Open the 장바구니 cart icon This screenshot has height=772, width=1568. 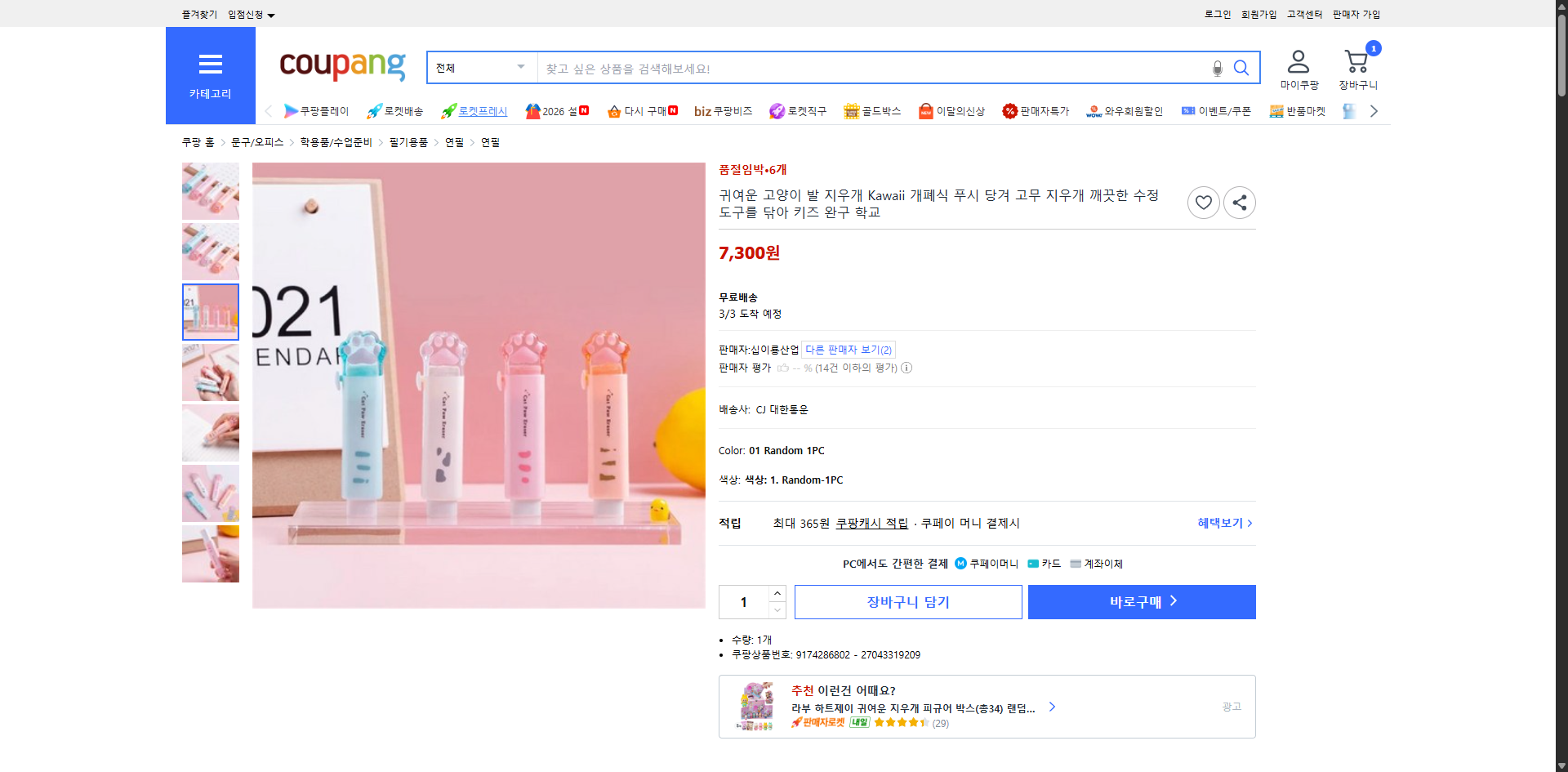coord(1356,61)
